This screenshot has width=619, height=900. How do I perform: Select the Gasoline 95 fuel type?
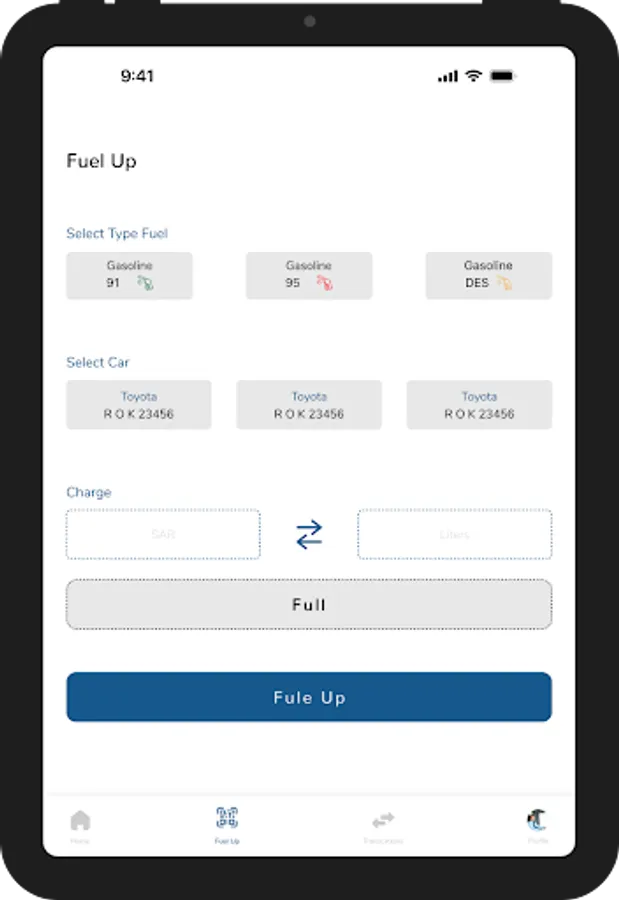tap(308, 275)
